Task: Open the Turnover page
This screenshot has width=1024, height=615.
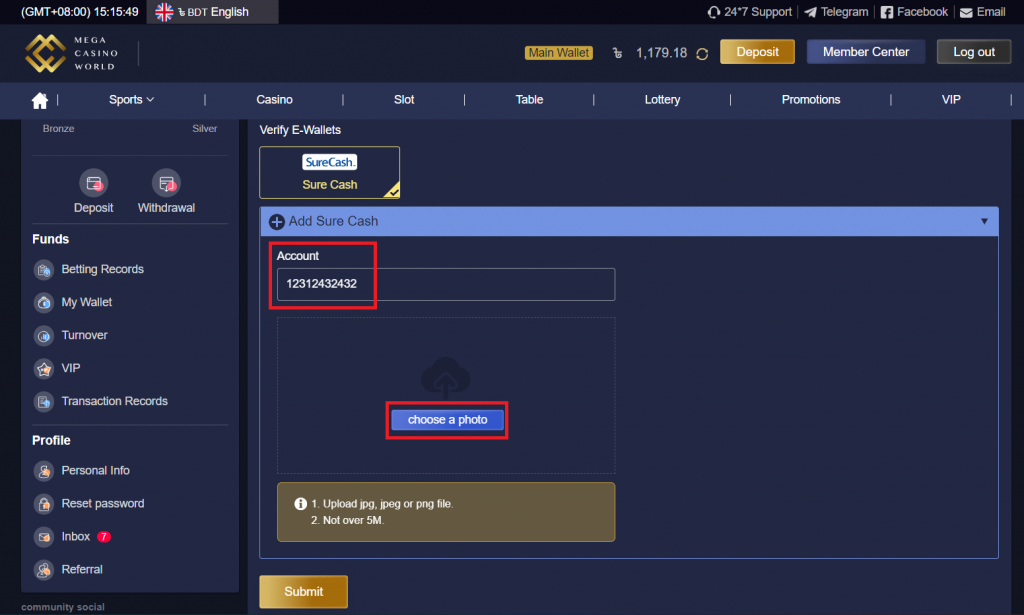Action: click(x=84, y=335)
